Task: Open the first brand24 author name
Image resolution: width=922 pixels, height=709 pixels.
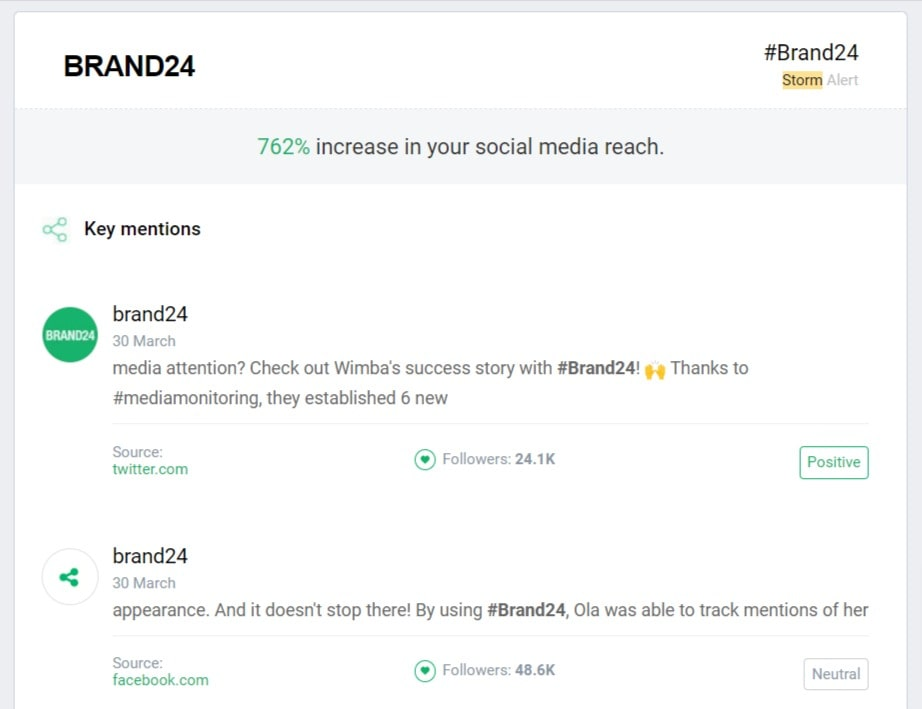Action: pyautogui.click(x=150, y=314)
